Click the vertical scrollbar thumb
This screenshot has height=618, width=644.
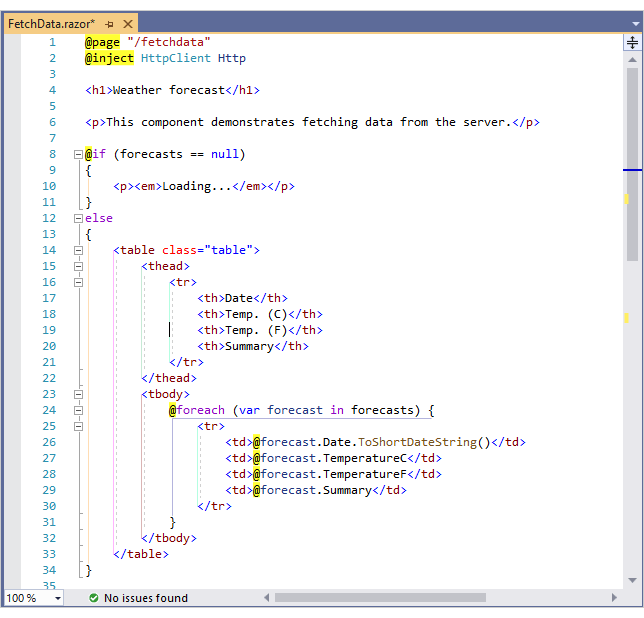(632, 160)
